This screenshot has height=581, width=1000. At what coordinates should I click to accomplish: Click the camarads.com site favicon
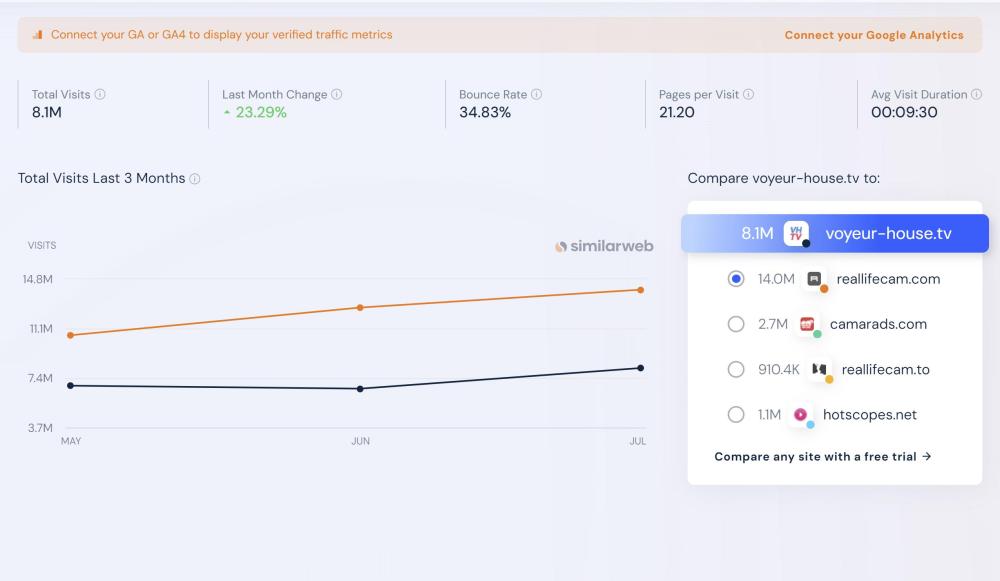point(808,324)
